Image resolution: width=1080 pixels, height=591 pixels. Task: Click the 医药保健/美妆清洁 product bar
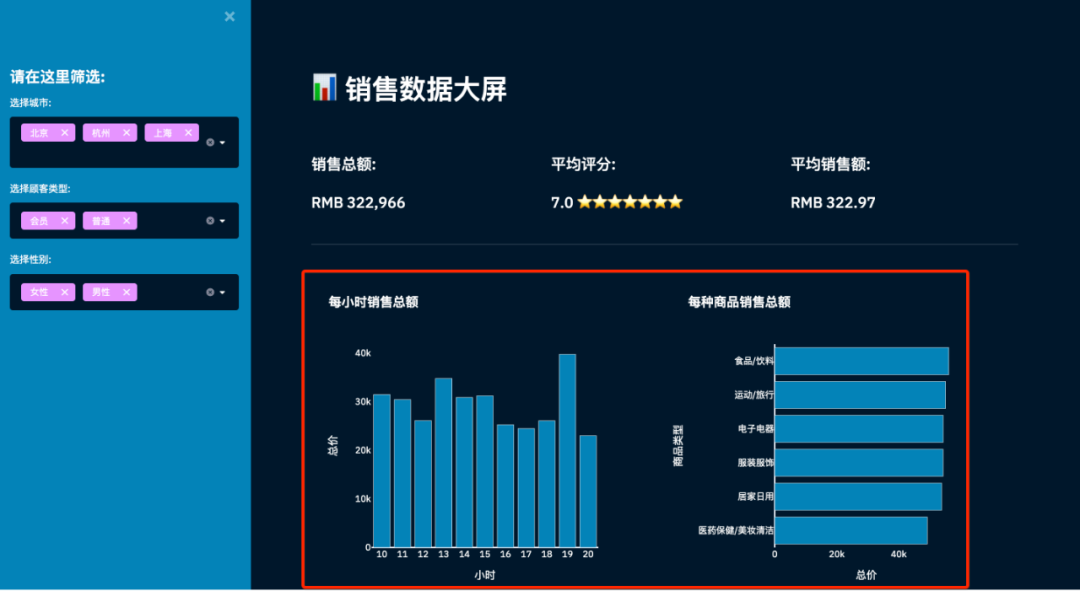tap(851, 530)
